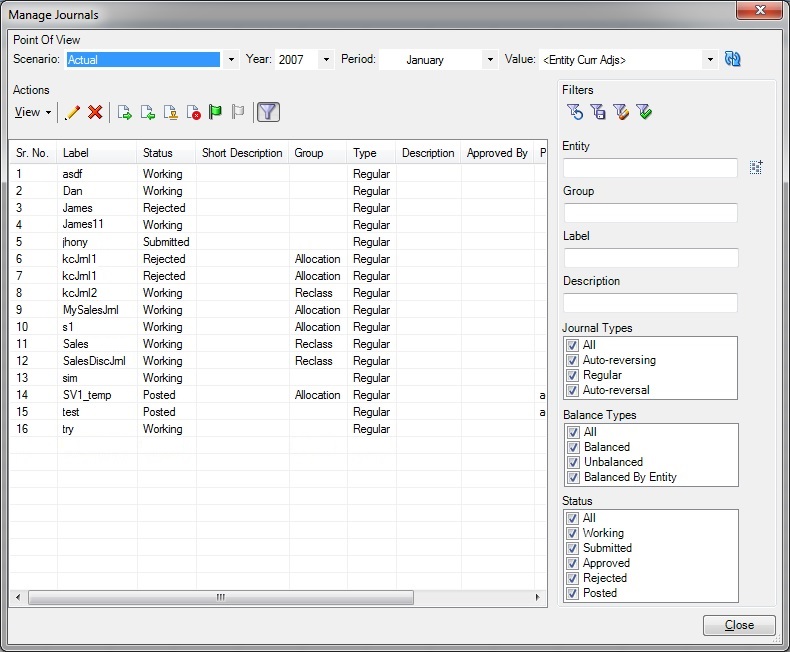
Task: Uncheck the Rejected status checkbox
Action: pyautogui.click(x=573, y=578)
